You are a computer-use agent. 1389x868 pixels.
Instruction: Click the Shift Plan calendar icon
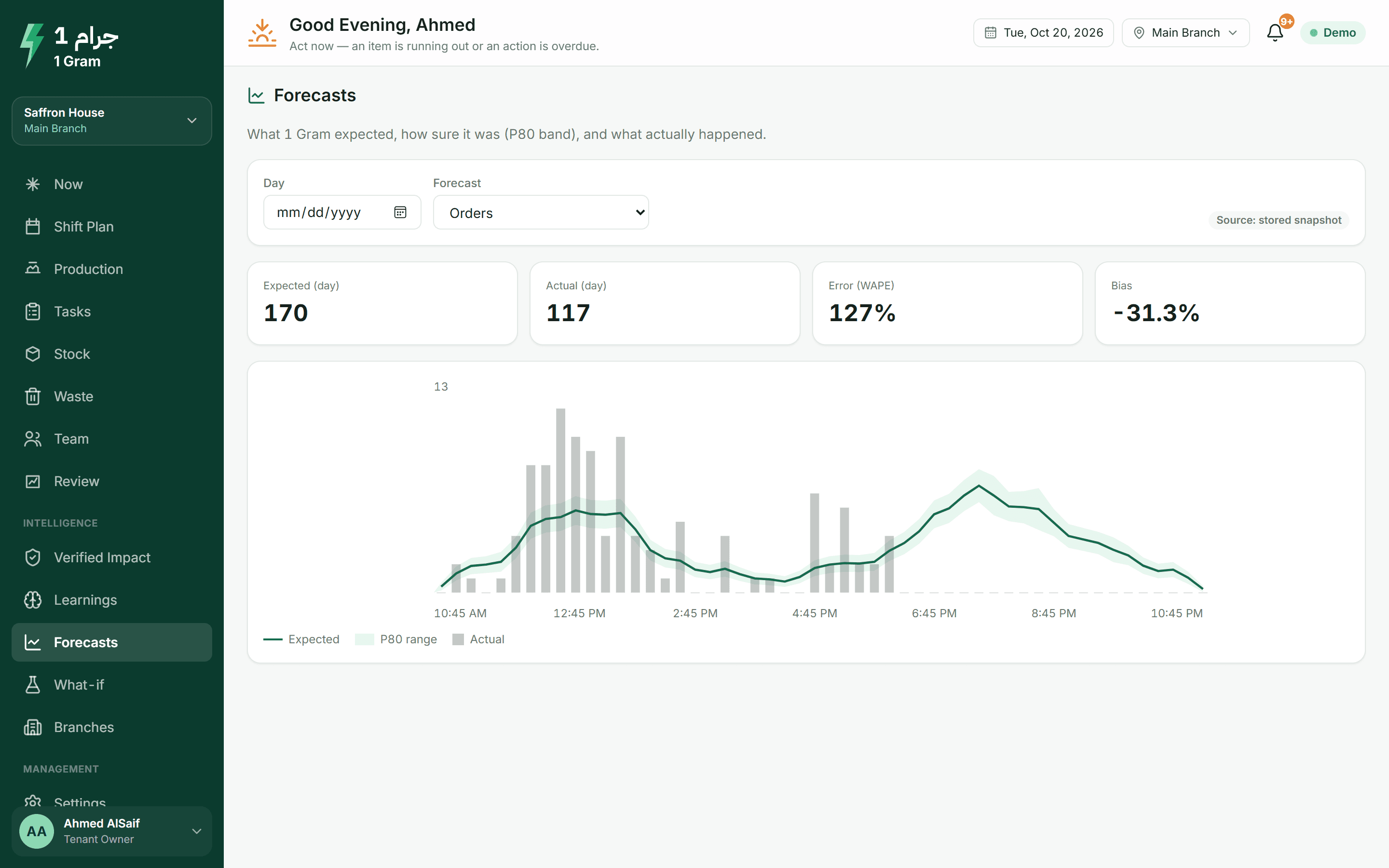pos(33,227)
